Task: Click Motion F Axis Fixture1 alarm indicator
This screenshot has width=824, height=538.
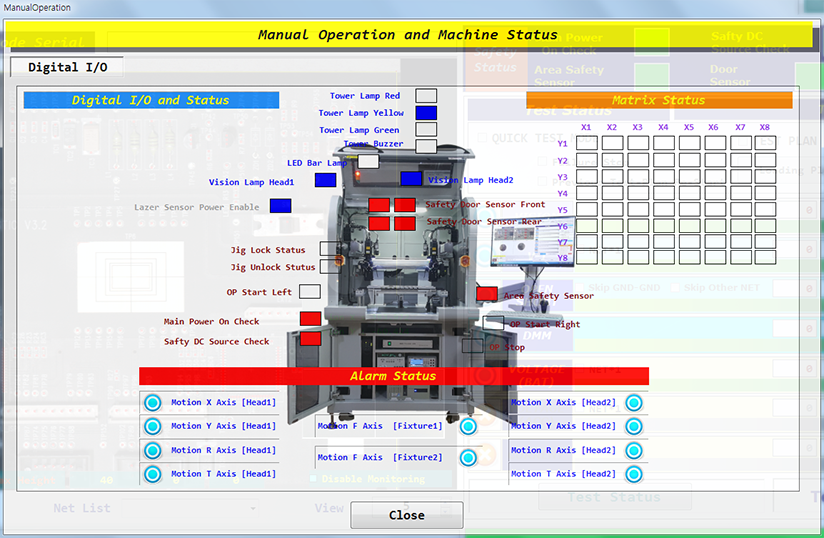Action: click(468, 426)
